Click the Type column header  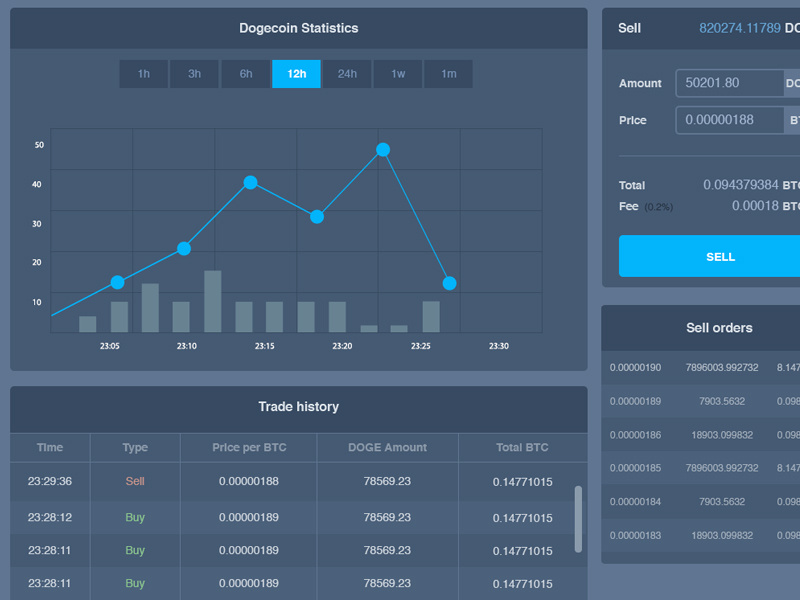(135, 447)
